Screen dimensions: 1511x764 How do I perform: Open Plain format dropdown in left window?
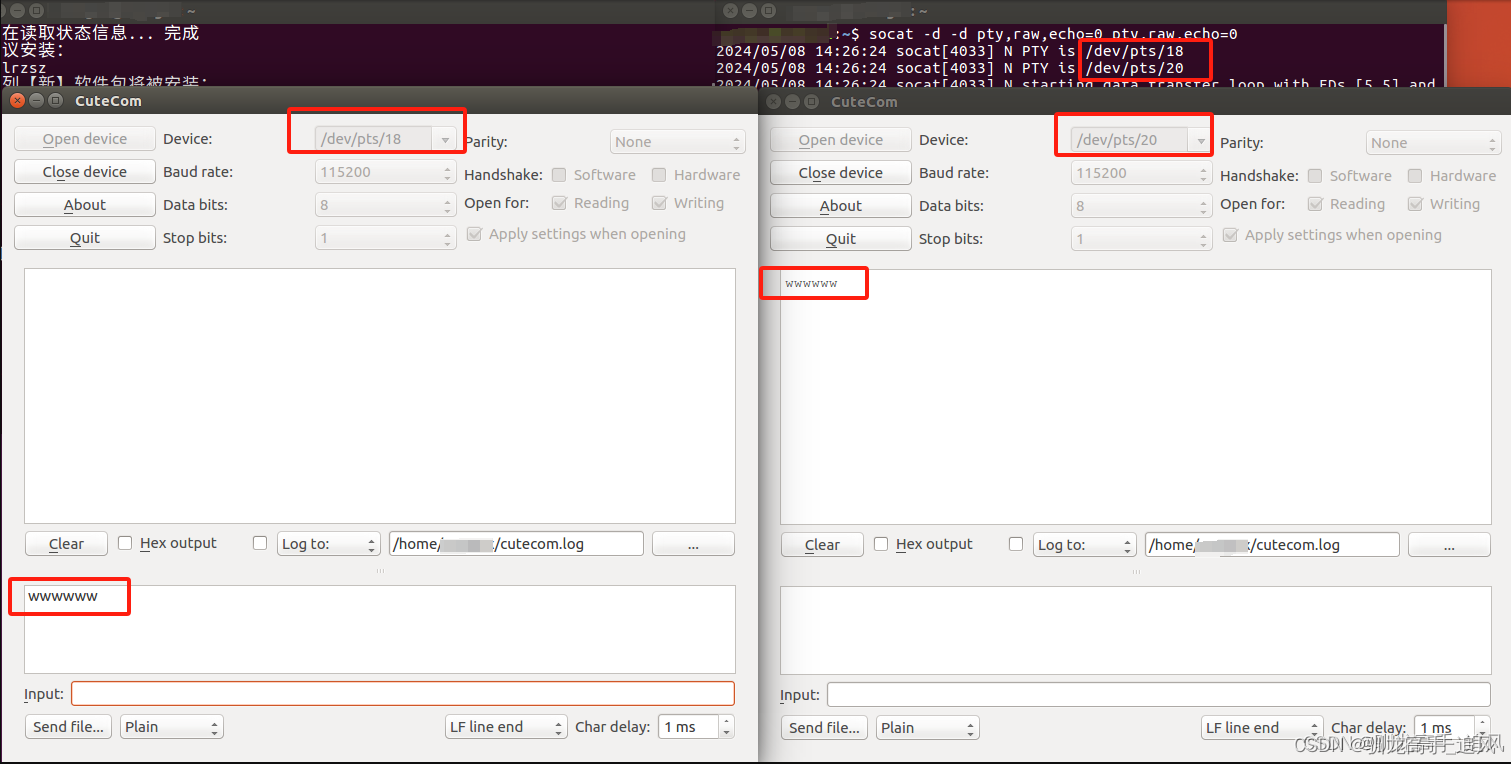point(172,727)
